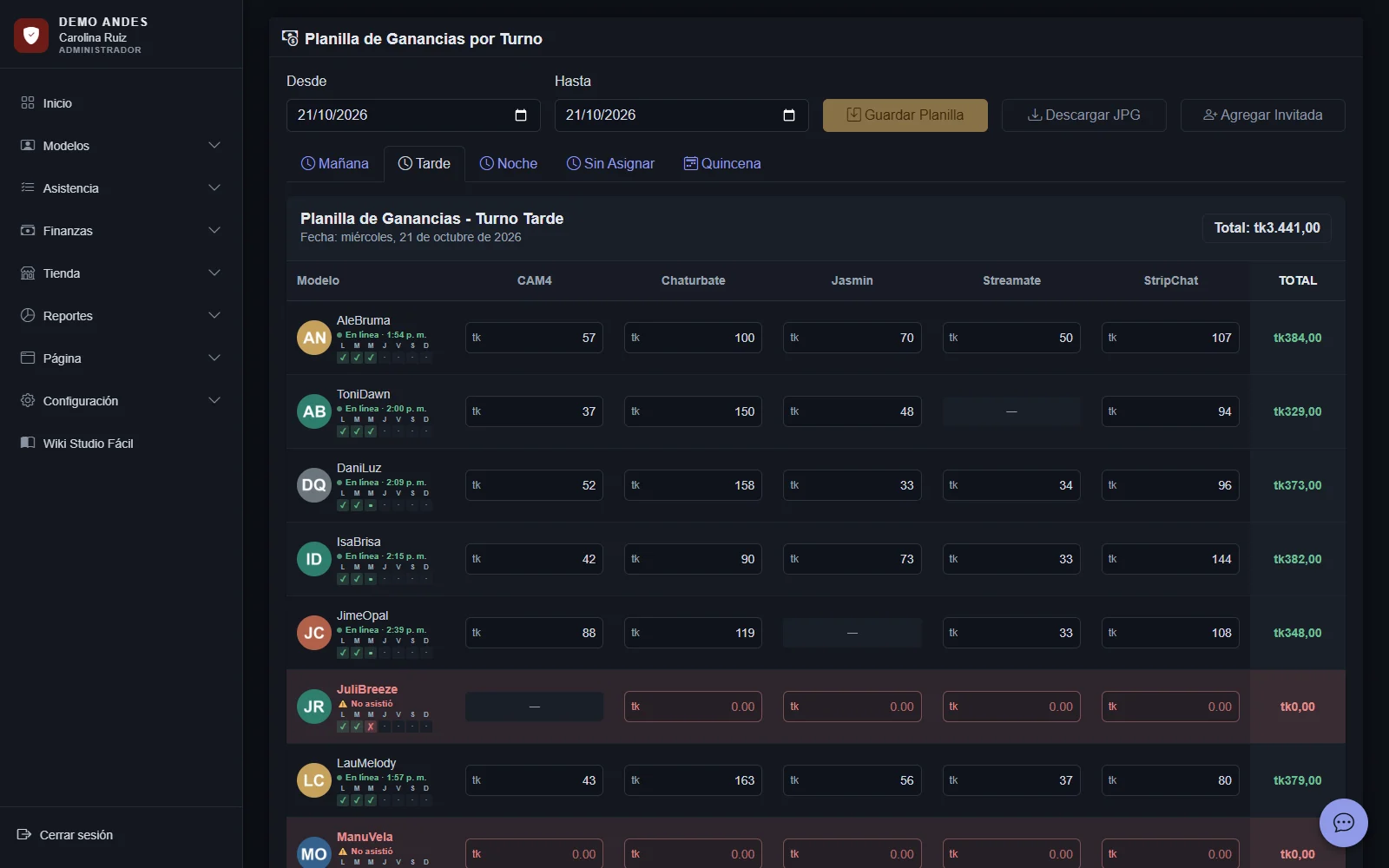Click the Inicio grid icon

click(x=28, y=102)
